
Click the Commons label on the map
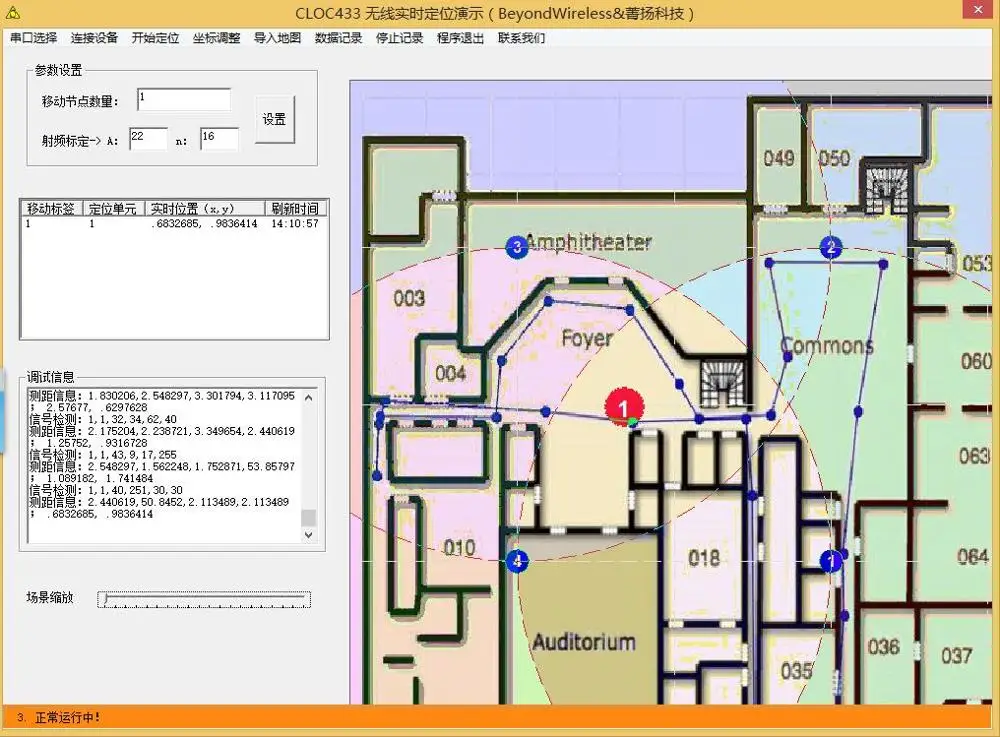click(x=827, y=346)
